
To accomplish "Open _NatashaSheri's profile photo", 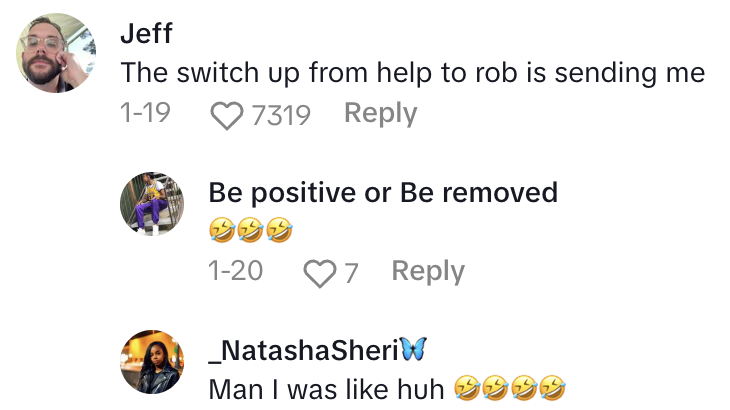I will tap(152, 362).
